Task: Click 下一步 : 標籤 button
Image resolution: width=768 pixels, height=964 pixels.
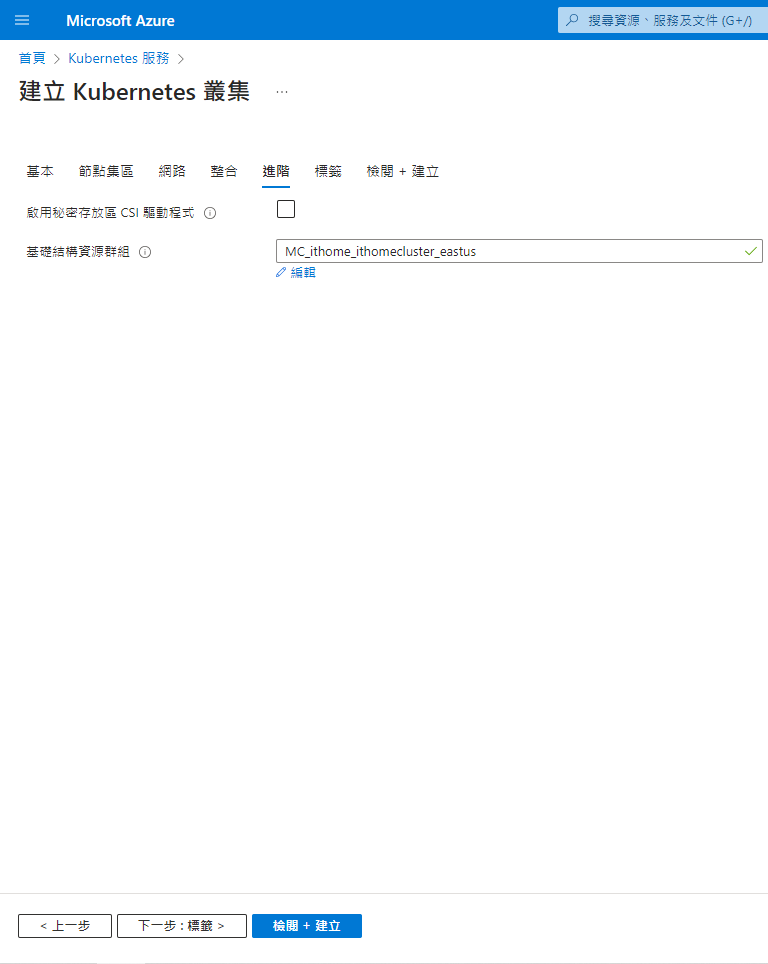Action: tap(182, 926)
